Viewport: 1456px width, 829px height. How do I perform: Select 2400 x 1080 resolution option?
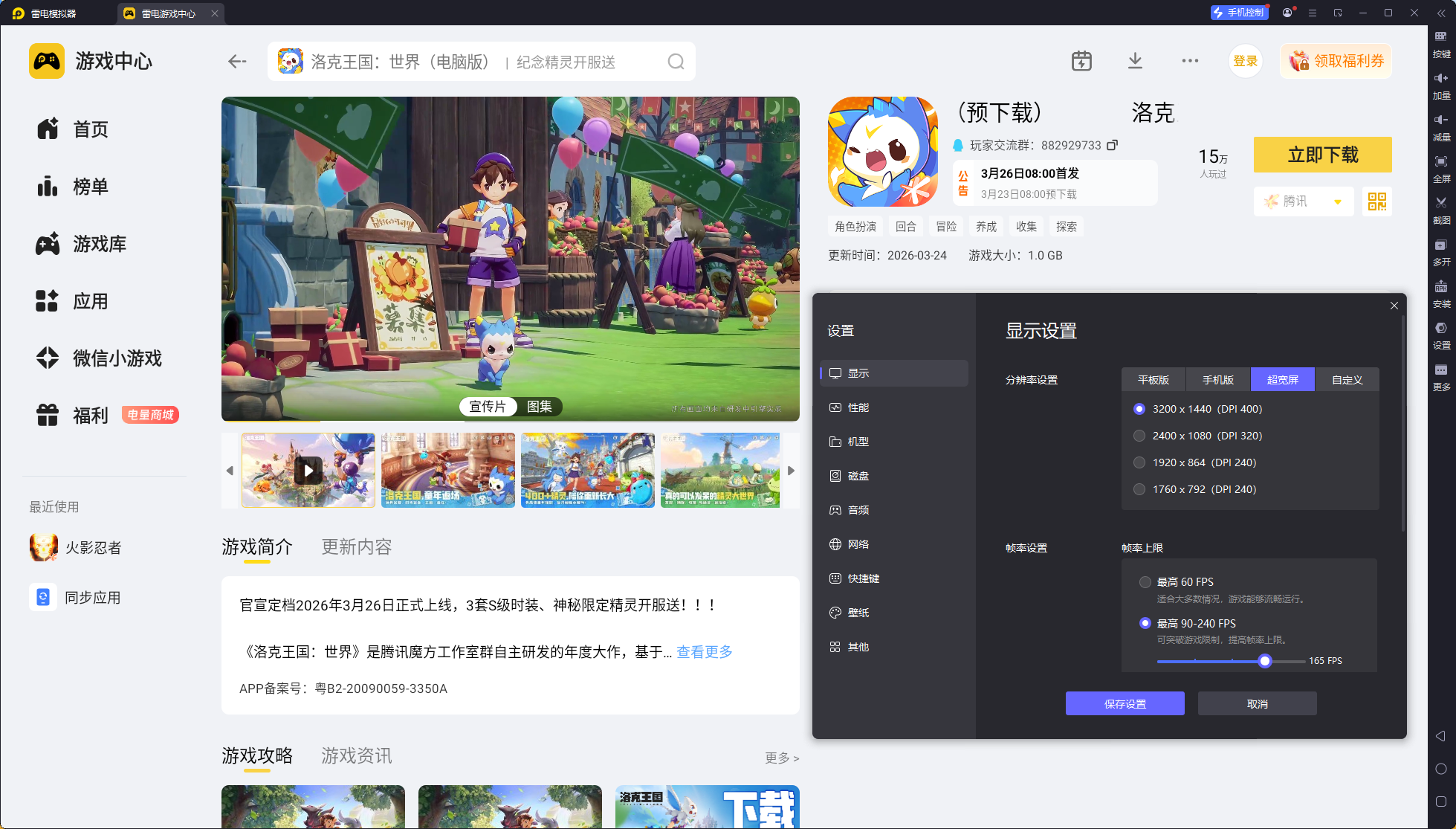click(x=1139, y=436)
